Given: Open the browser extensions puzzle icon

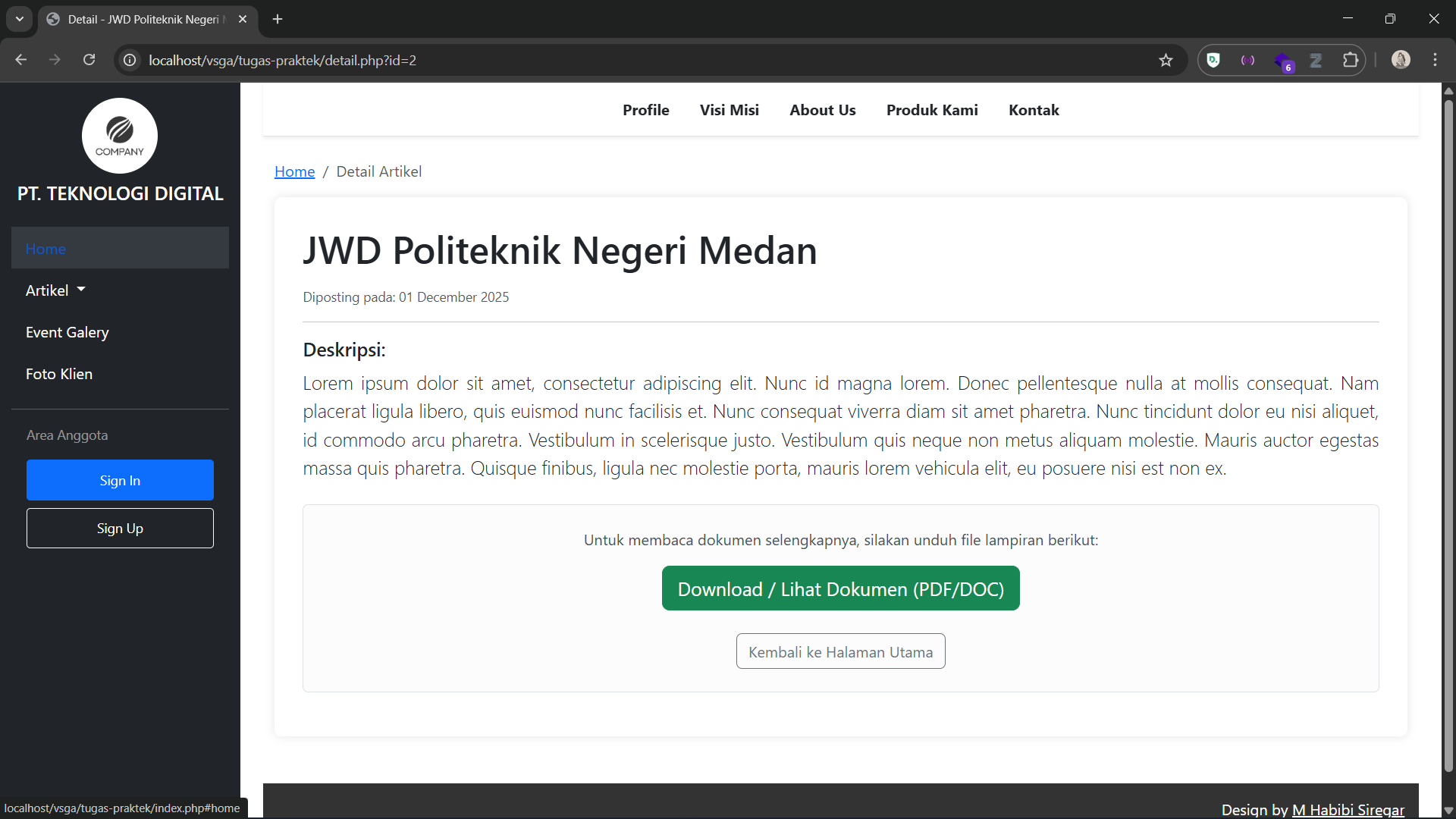Looking at the screenshot, I should pyautogui.click(x=1350, y=60).
